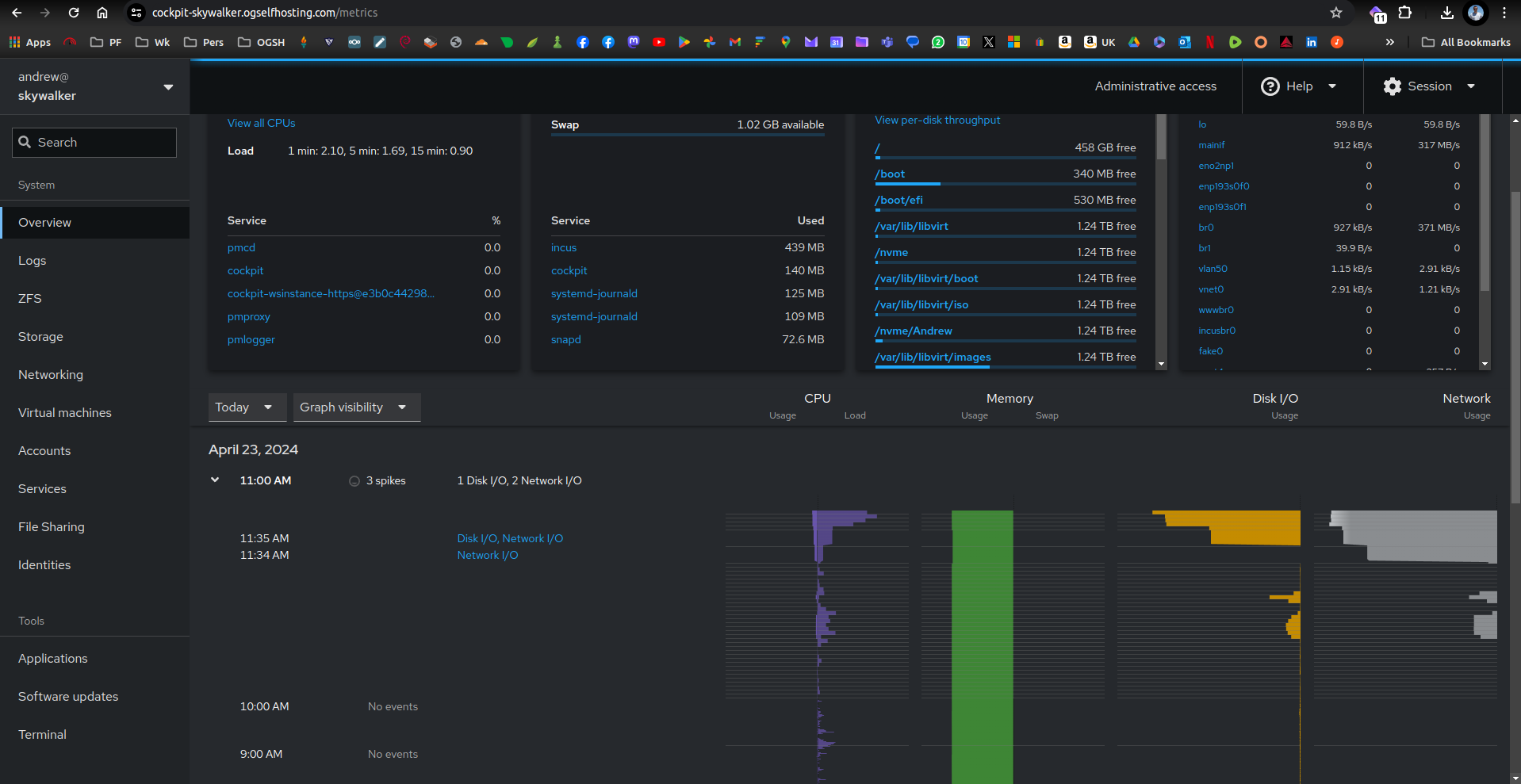Open the Microsoft logo bookmark icon

coord(1014,42)
